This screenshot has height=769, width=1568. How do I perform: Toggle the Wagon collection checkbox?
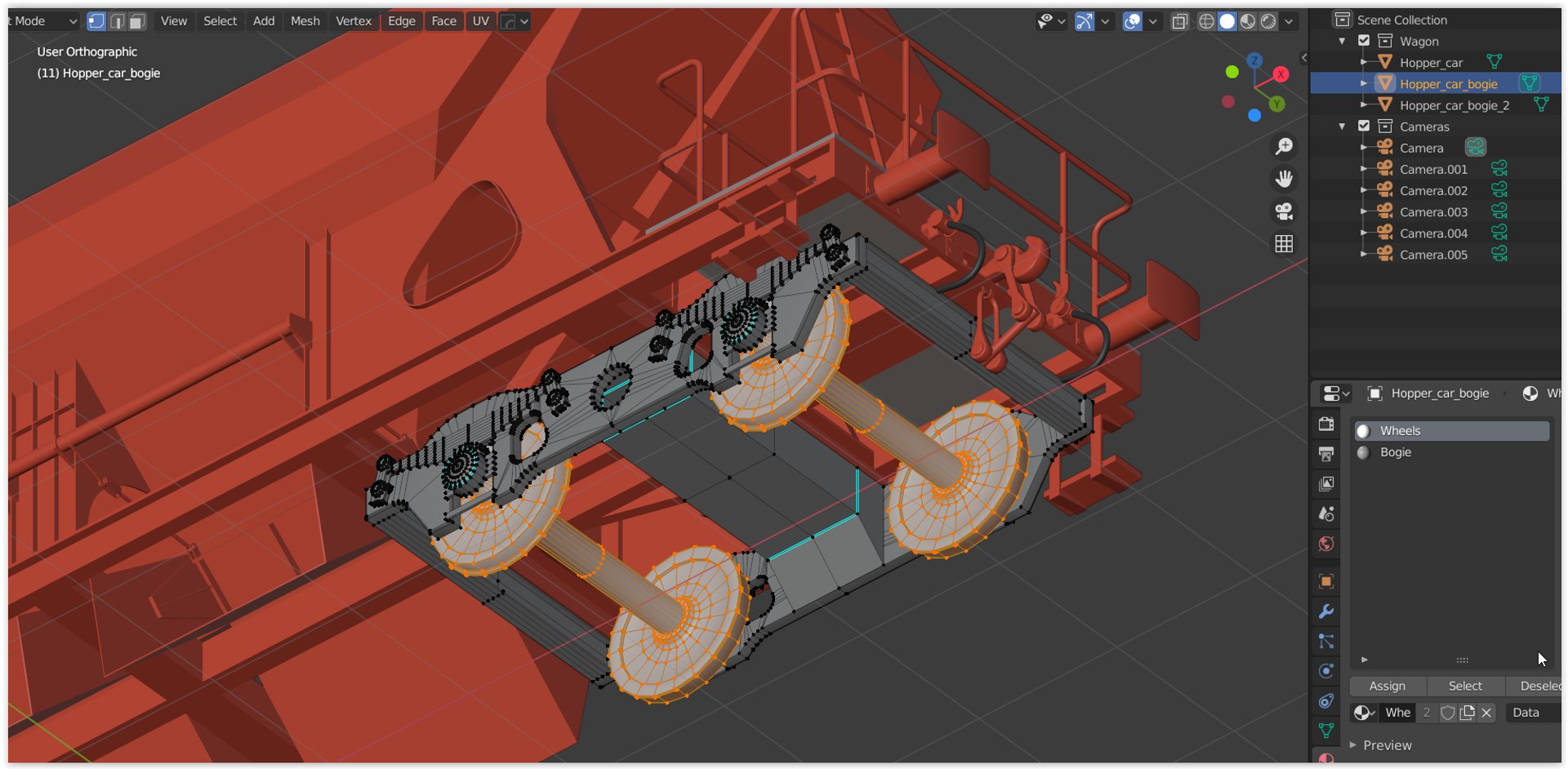[1364, 41]
